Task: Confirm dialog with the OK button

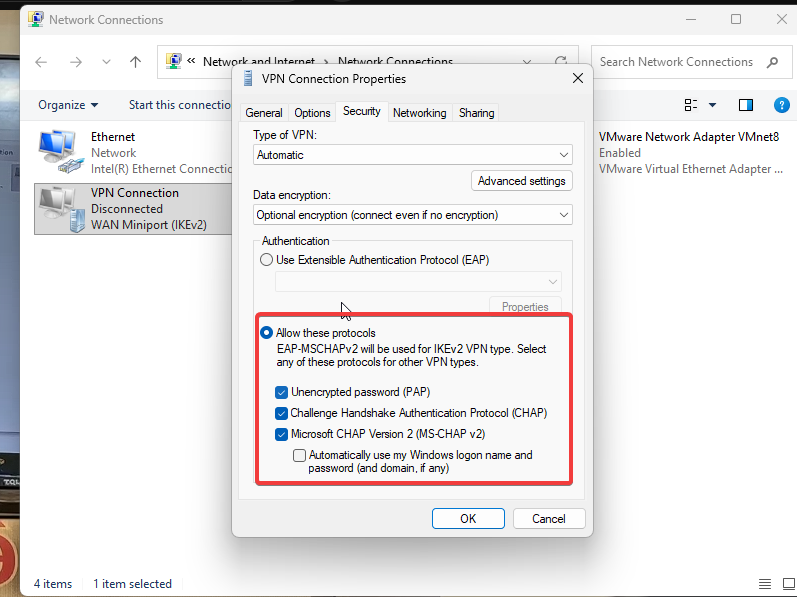Action: [468, 519]
